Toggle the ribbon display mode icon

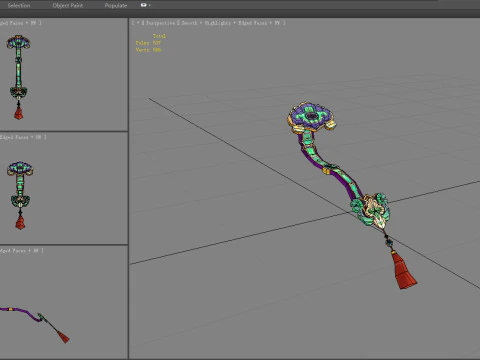pos(144,5)
